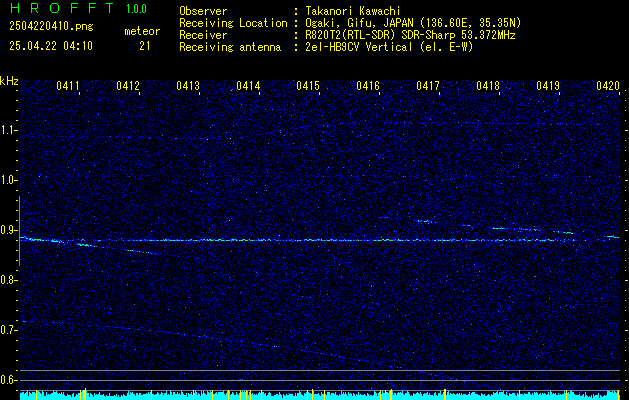Click the 0413 time marker
Viewport: 629px width, 400px height.
click(x=188, y=86)
